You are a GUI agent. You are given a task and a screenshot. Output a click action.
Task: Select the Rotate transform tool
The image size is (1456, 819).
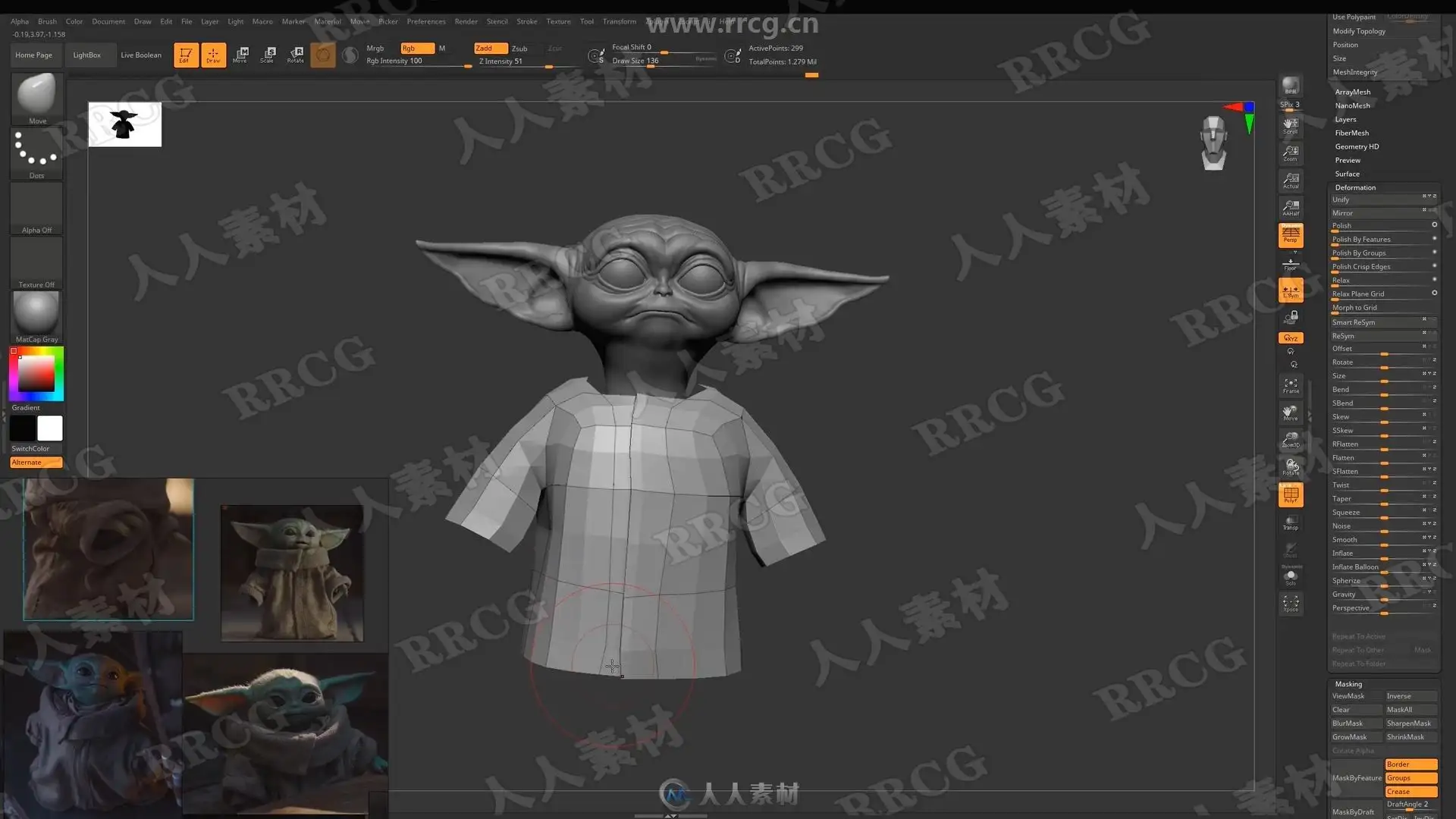pyautogui.click(x=296, y=55)
